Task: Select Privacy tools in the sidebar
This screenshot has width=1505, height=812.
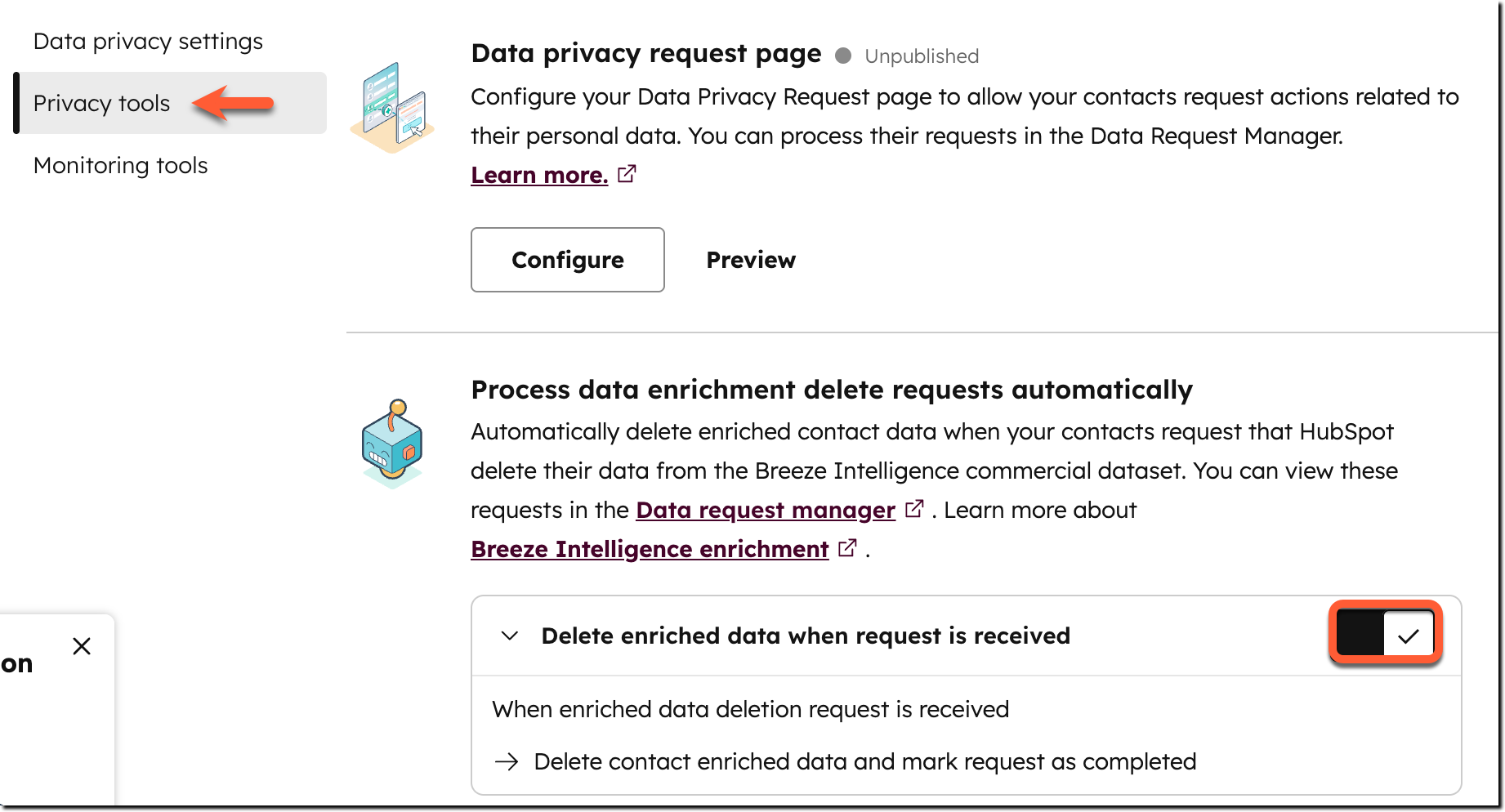Action: (x=101, y=103)
